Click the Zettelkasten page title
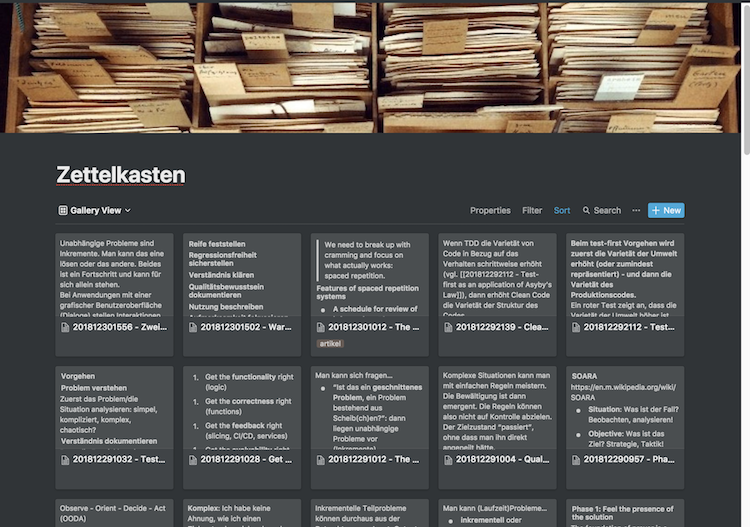The height and width of the screenshot is (527, 750). tap(121, 175)
